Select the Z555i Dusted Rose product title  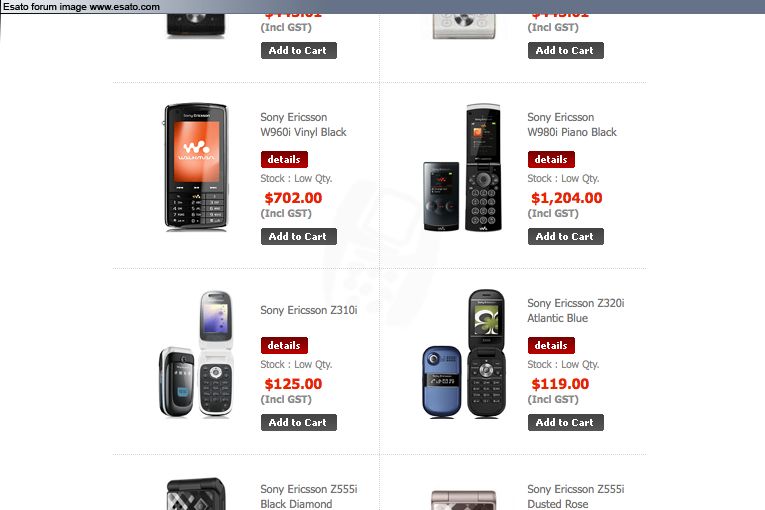click(576, 496)
